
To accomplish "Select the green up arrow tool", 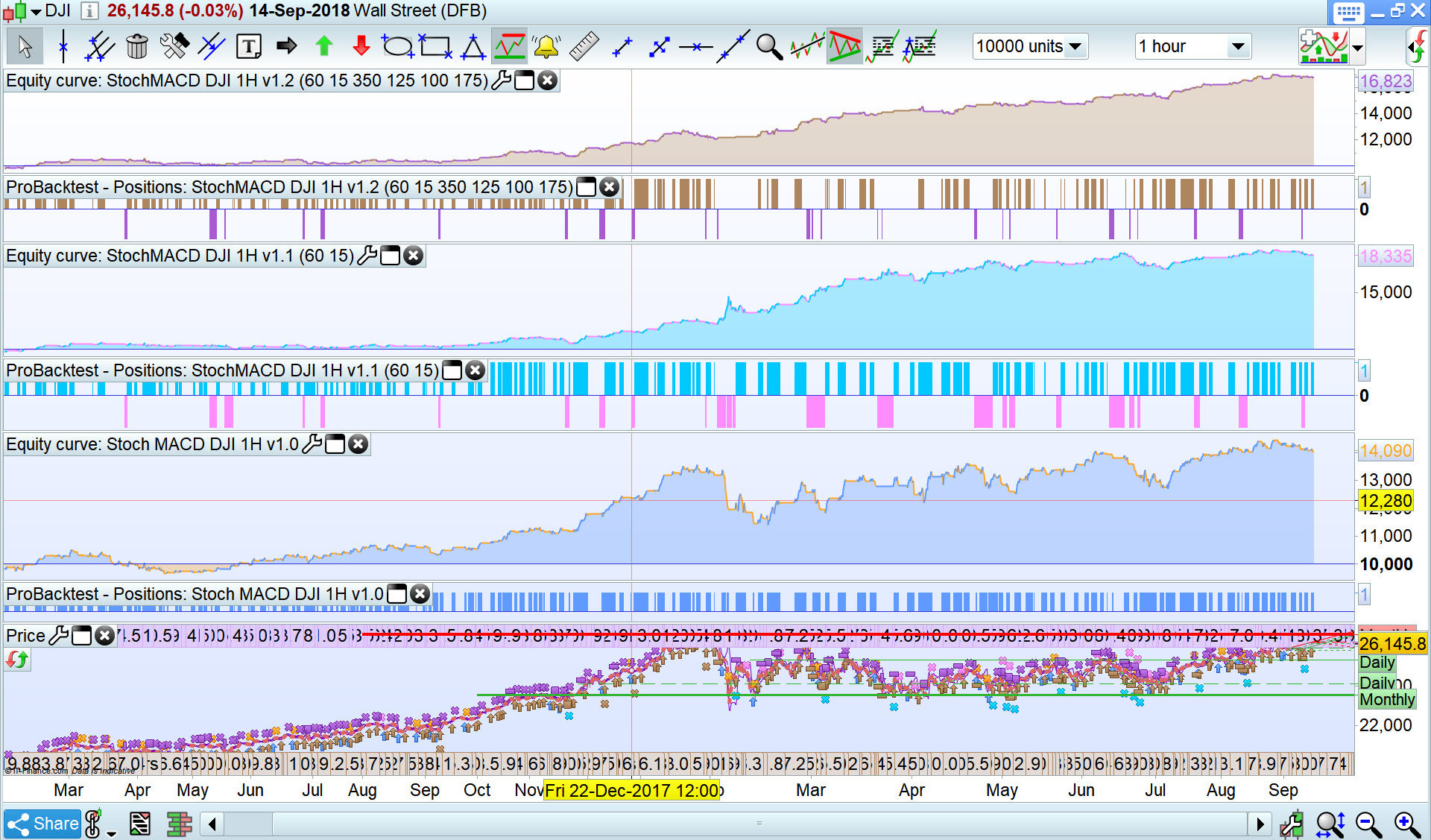I will [323, 47].
